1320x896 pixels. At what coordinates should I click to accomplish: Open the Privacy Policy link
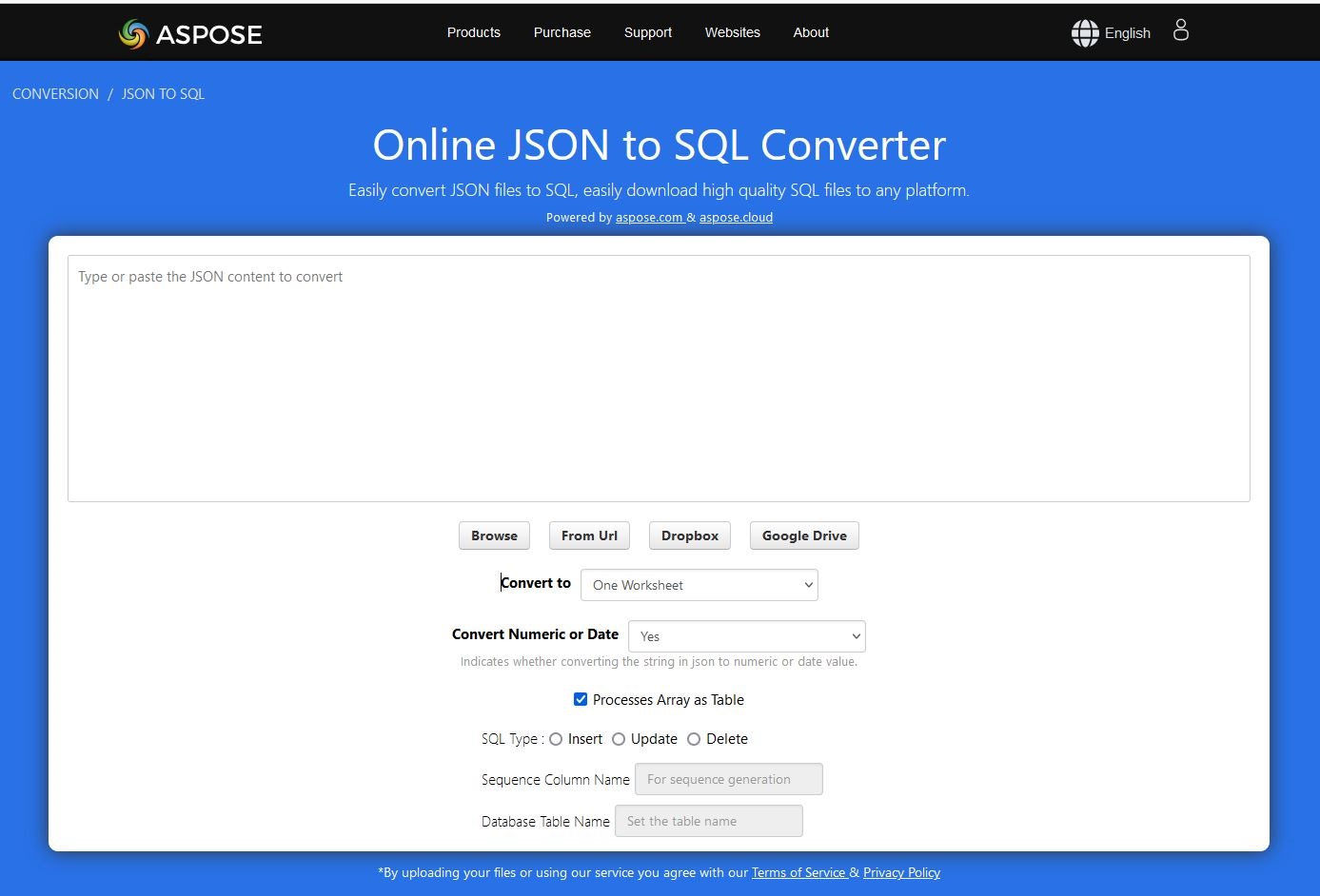coord(901,872)
